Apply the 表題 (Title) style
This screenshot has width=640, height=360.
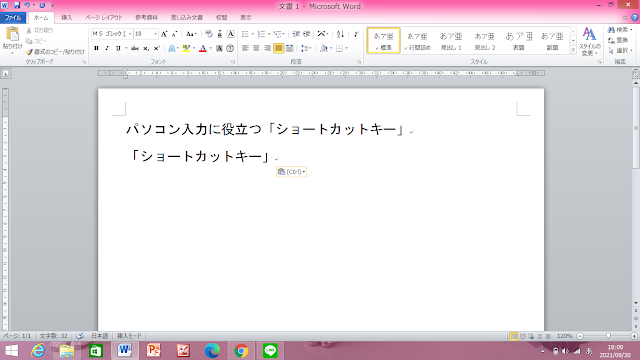(518, 40)
